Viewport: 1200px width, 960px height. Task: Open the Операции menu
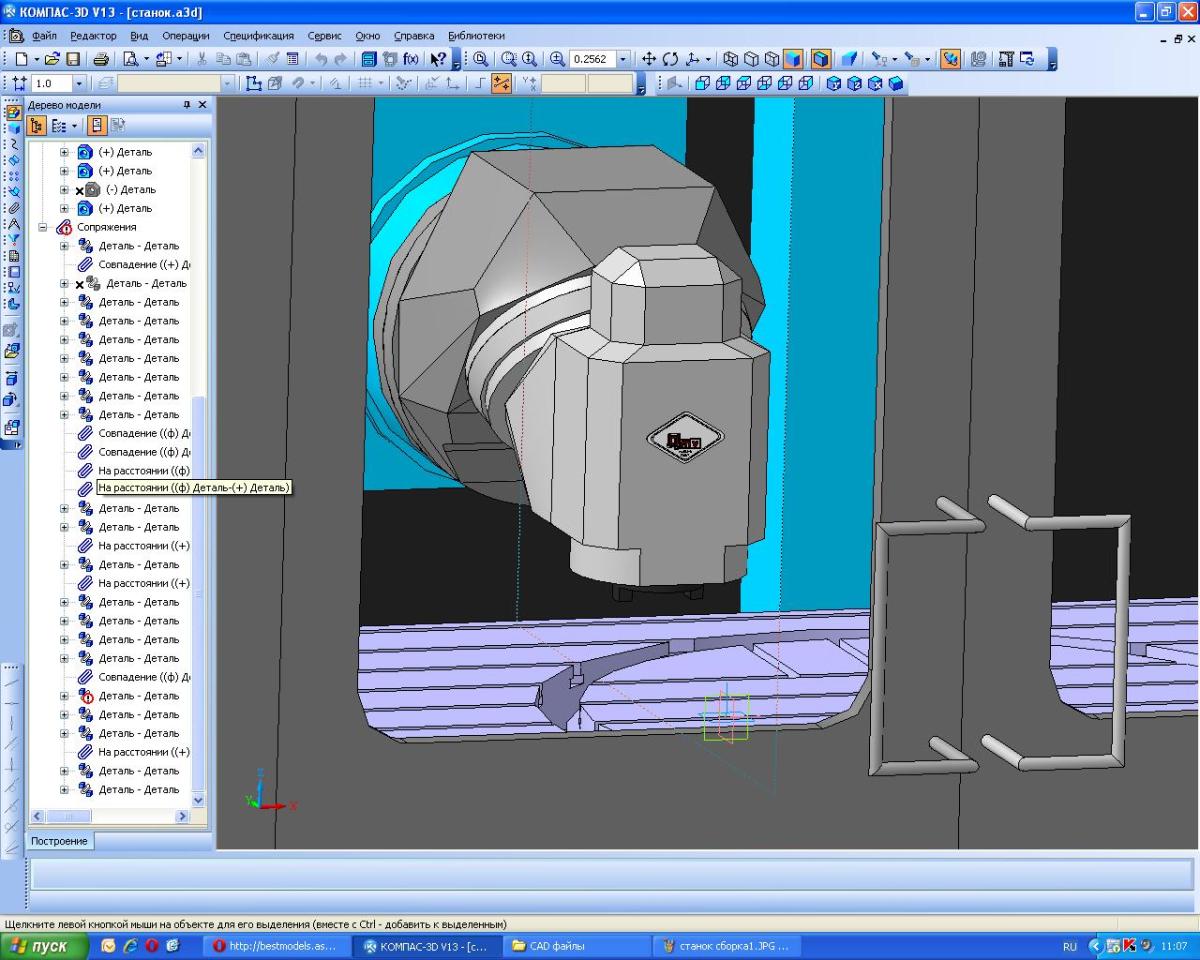(x=185, y=35)
